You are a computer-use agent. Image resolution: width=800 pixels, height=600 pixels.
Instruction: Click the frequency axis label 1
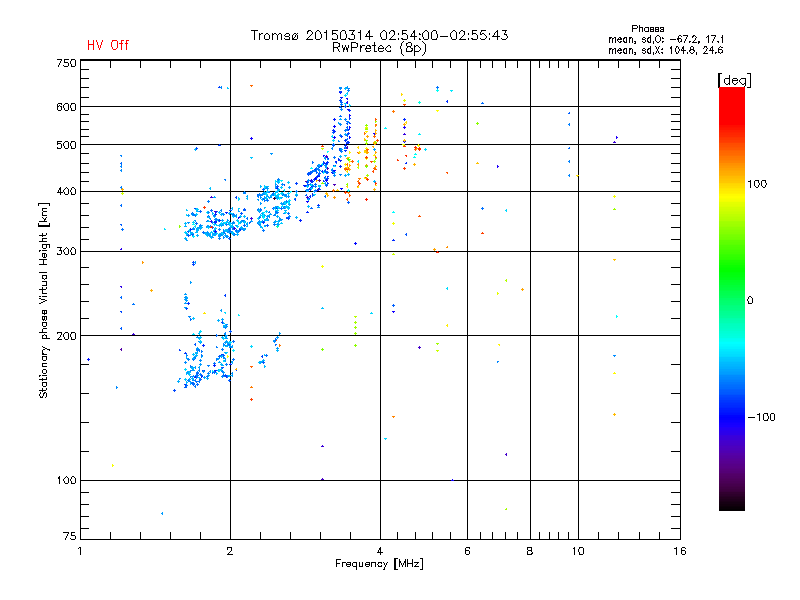point(80,551)
